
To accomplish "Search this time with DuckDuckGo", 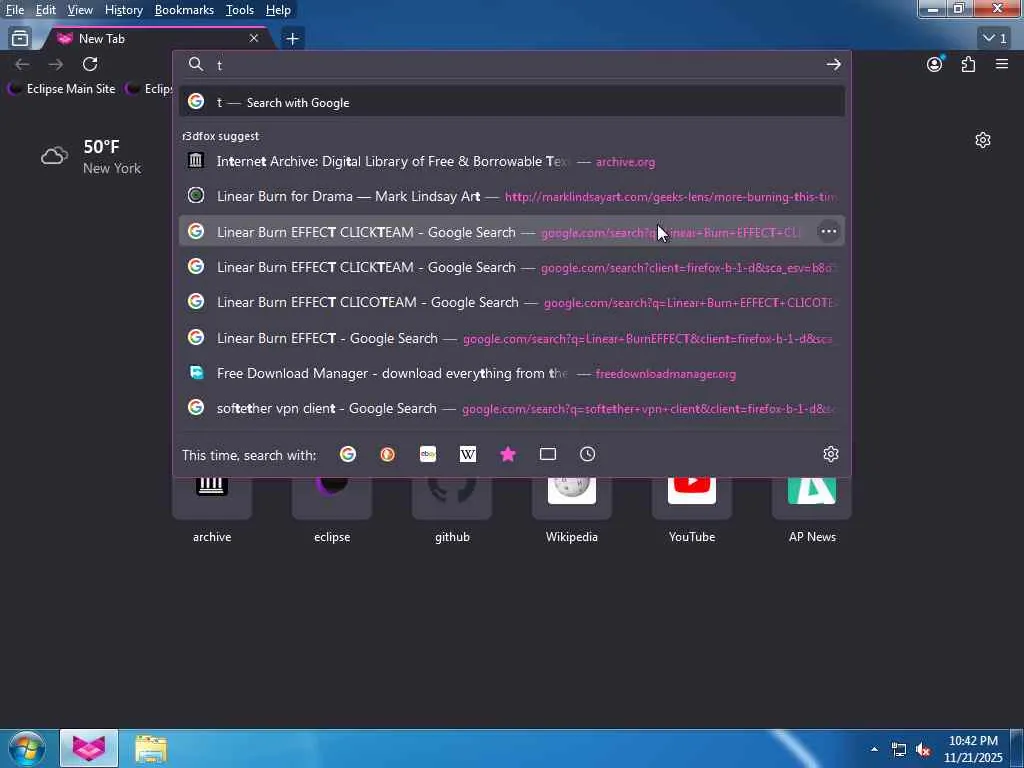I will click(387, 455).
